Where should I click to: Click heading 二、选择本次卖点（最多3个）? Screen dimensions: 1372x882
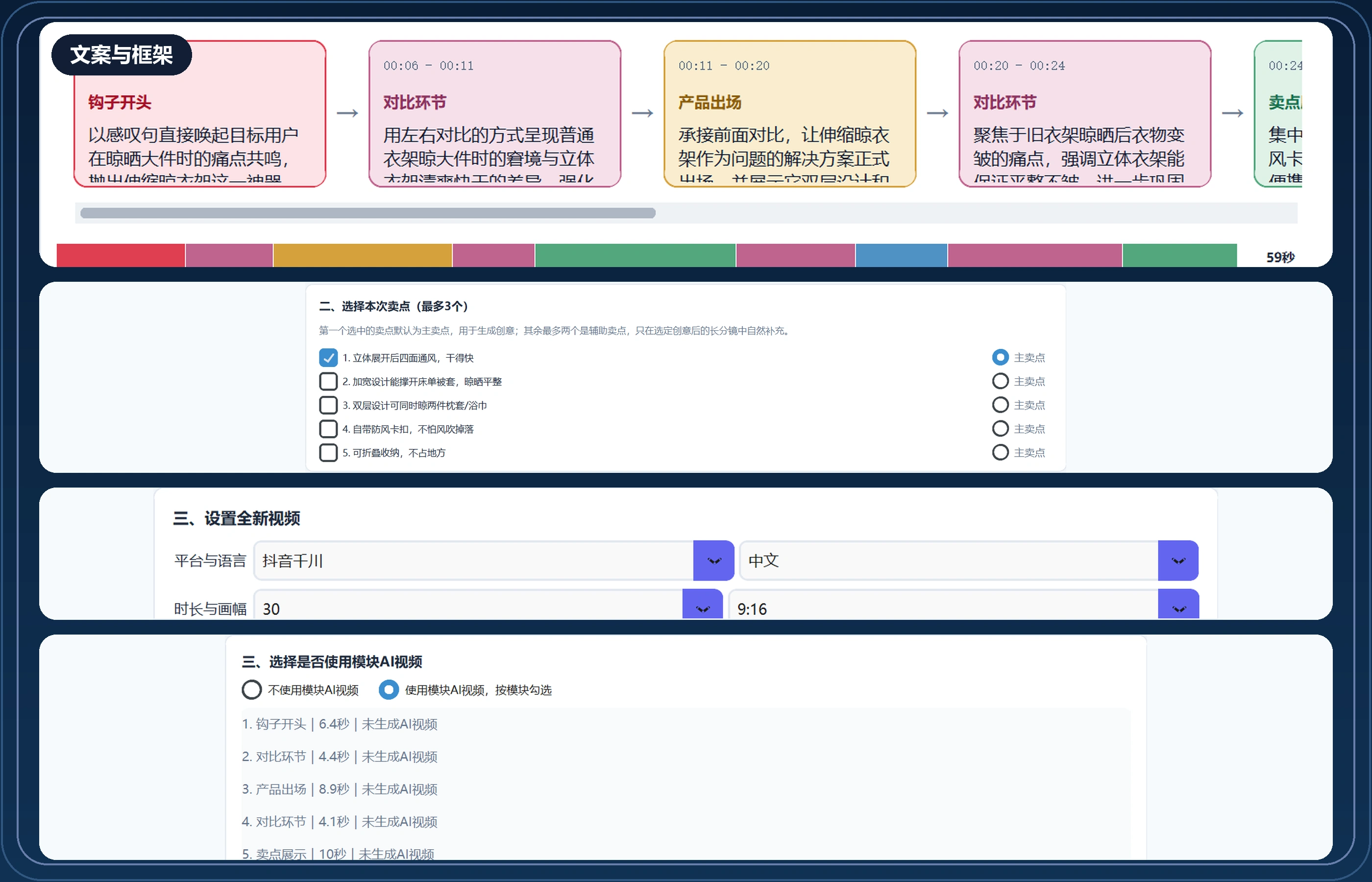tap(393, 306)
